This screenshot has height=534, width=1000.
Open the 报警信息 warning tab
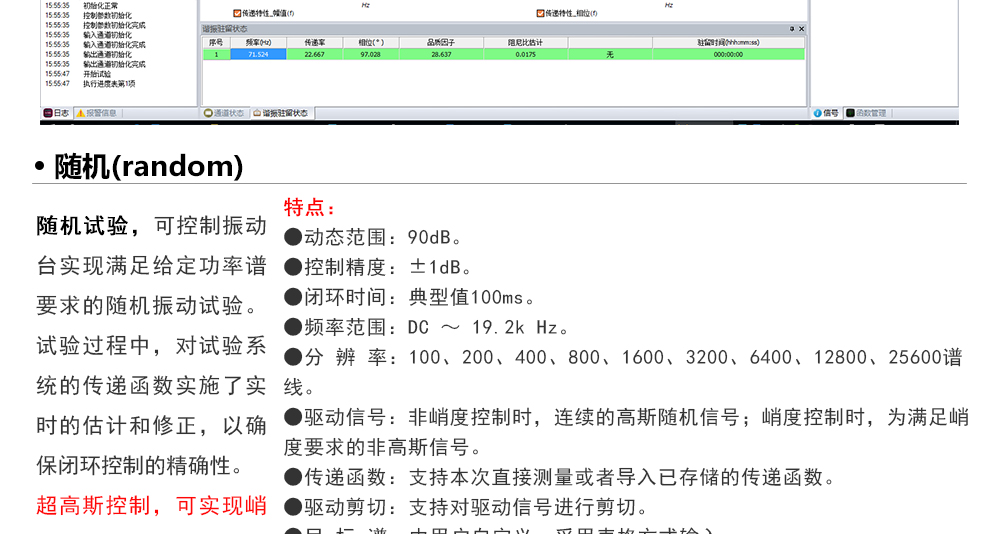coord(97,113)
